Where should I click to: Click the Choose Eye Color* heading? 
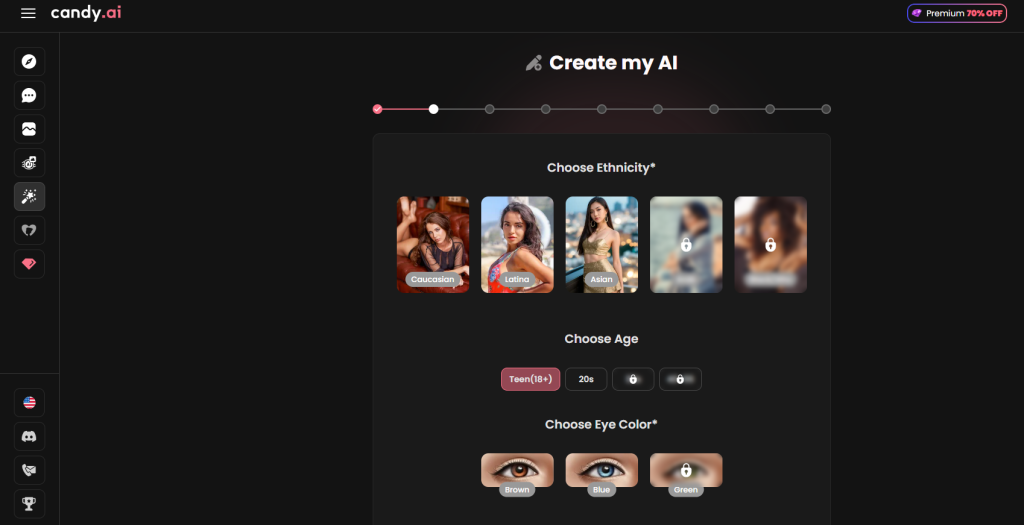click(601, 424)
